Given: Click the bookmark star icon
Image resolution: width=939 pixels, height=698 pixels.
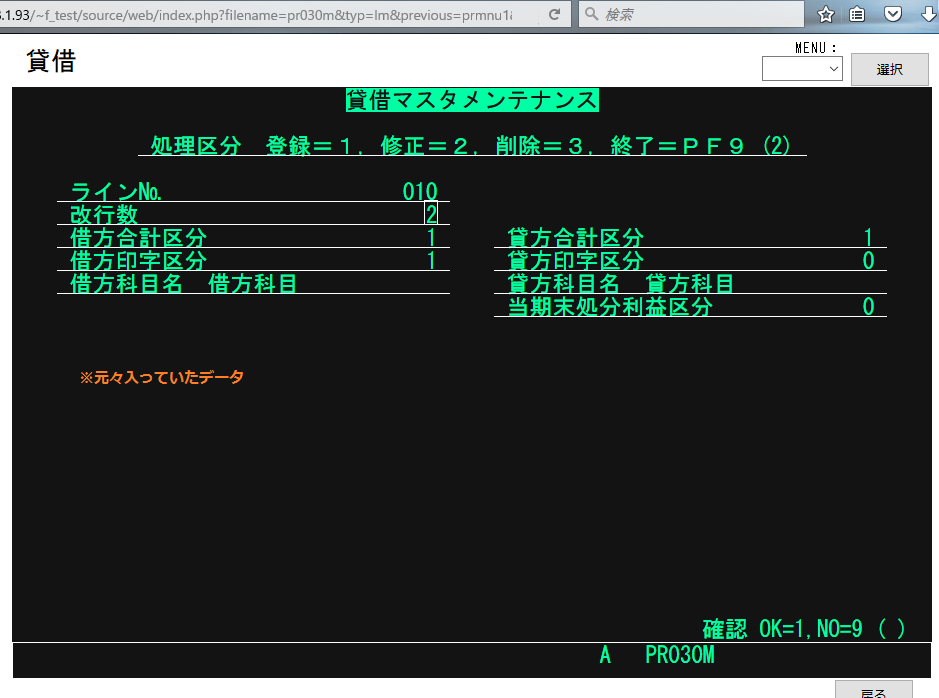Looking at the screenshot, I should 825,15.
